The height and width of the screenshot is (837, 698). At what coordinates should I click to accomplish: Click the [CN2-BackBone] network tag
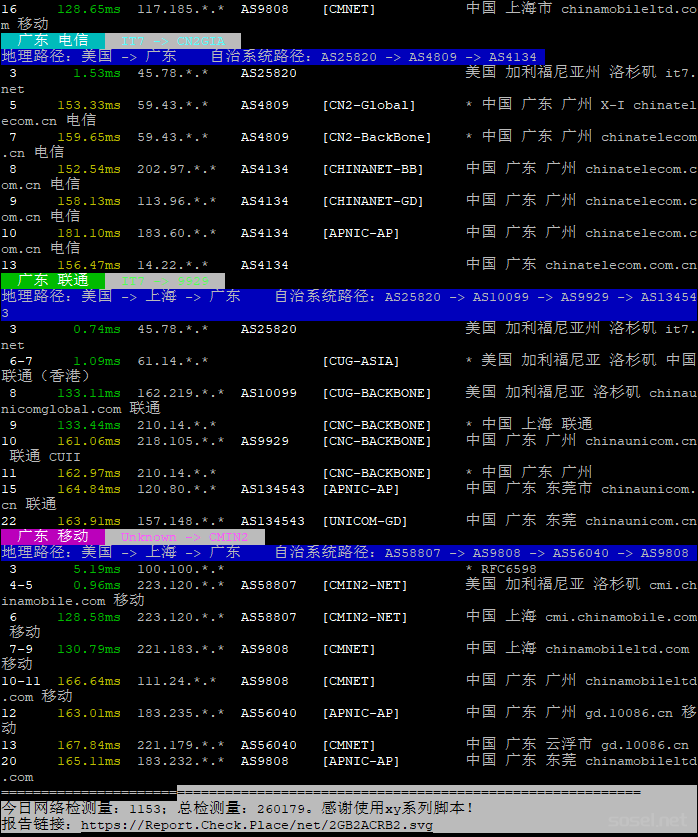pos(376,137)
